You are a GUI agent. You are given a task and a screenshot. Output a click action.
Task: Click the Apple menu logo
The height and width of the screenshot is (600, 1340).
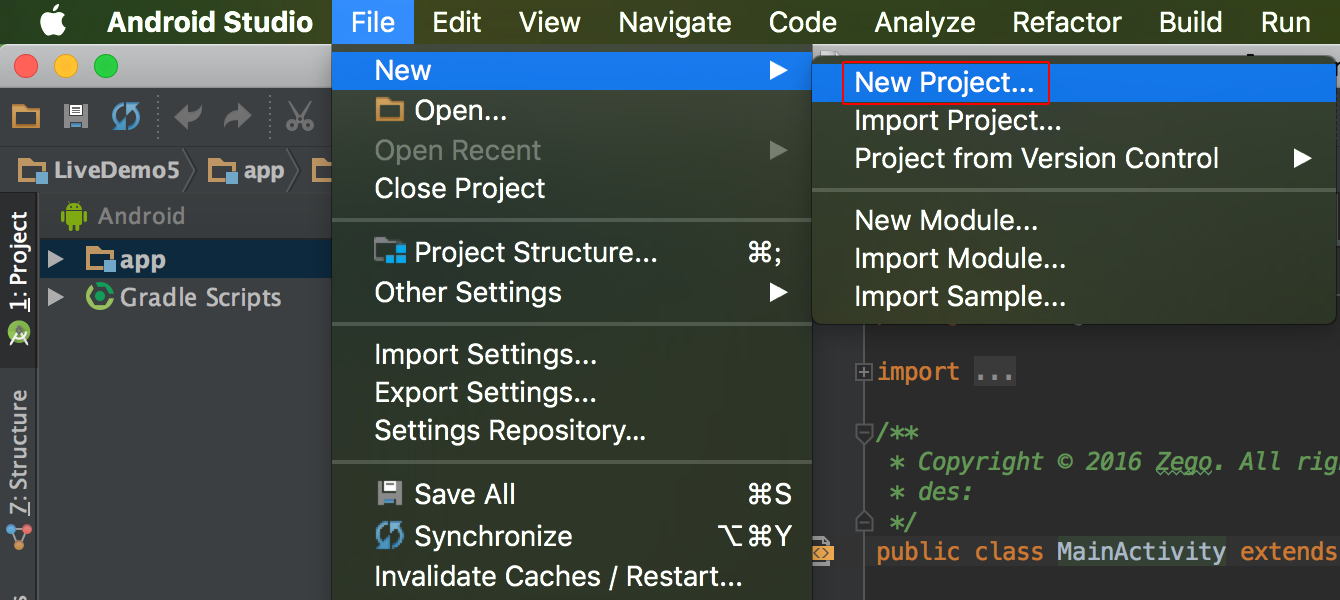(x=53, y=22)
